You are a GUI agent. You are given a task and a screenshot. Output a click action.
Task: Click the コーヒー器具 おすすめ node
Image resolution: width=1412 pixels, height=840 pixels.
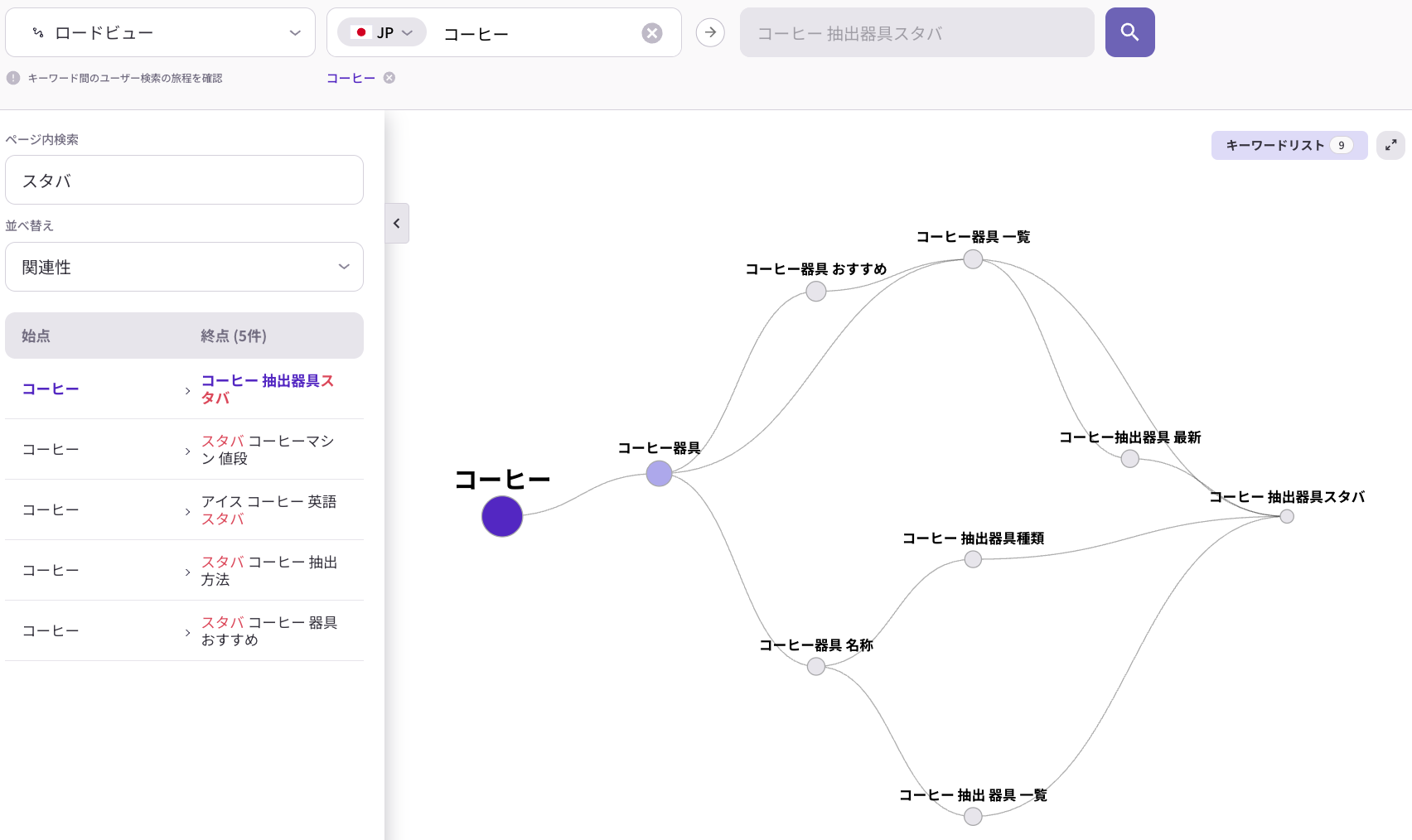coord(816,292)
